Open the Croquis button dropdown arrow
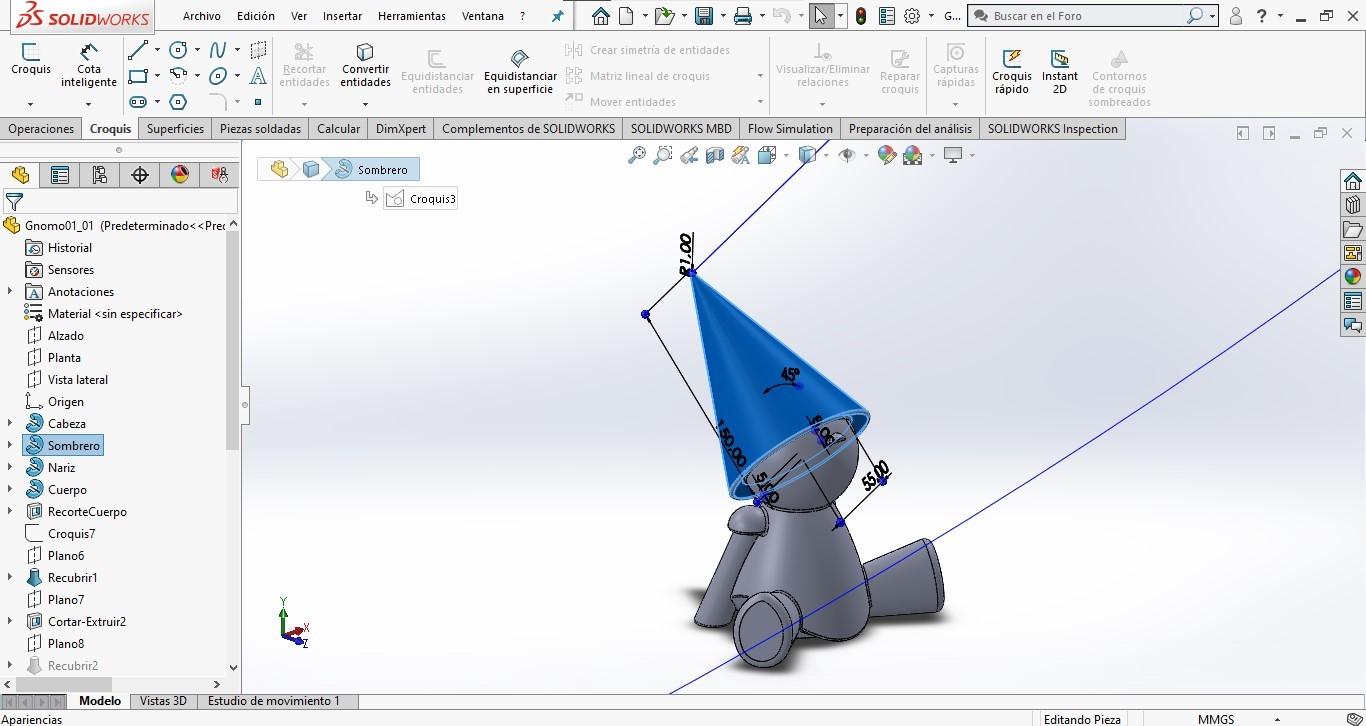The width and height of the screenshot is (1366, 726). coord(30,103)
